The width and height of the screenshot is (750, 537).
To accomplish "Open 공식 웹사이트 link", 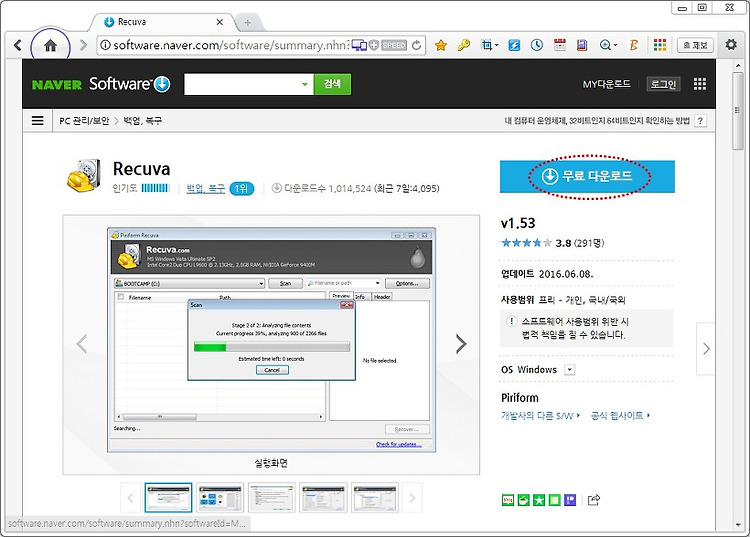I will 620,416.
